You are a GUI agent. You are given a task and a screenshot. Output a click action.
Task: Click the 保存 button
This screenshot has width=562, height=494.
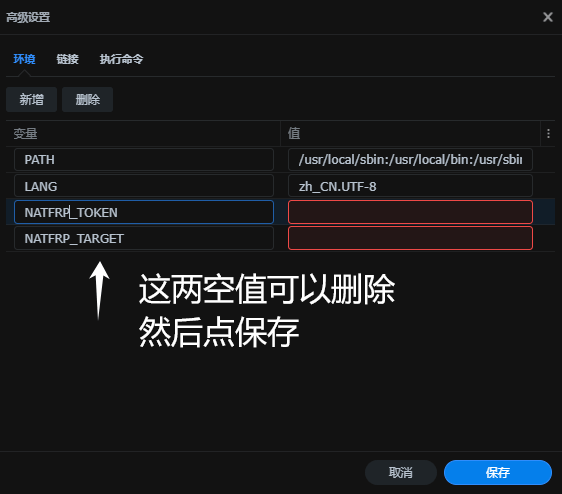click(498, 472)
